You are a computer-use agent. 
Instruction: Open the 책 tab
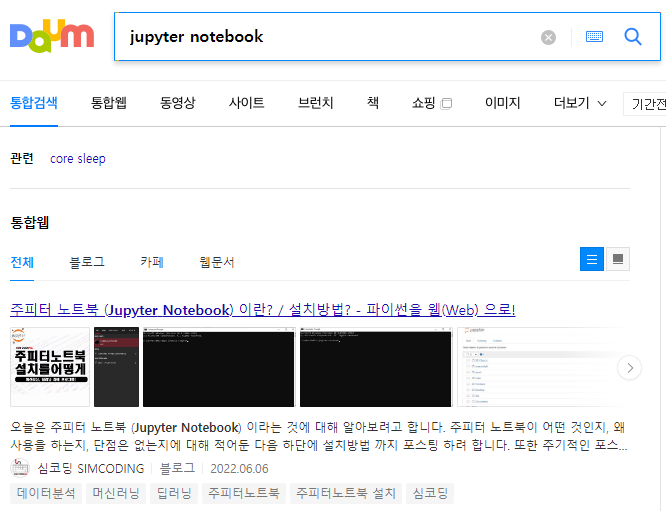tap(373, 103)
